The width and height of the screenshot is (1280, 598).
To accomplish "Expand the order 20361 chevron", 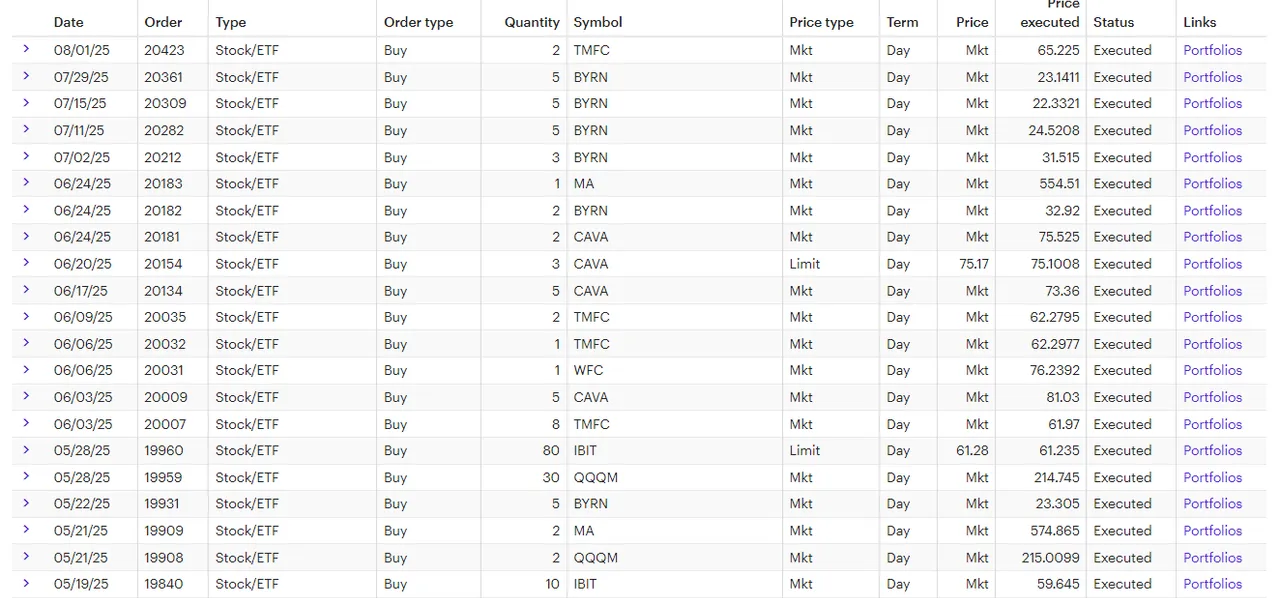I will click(x=26, y=76).
